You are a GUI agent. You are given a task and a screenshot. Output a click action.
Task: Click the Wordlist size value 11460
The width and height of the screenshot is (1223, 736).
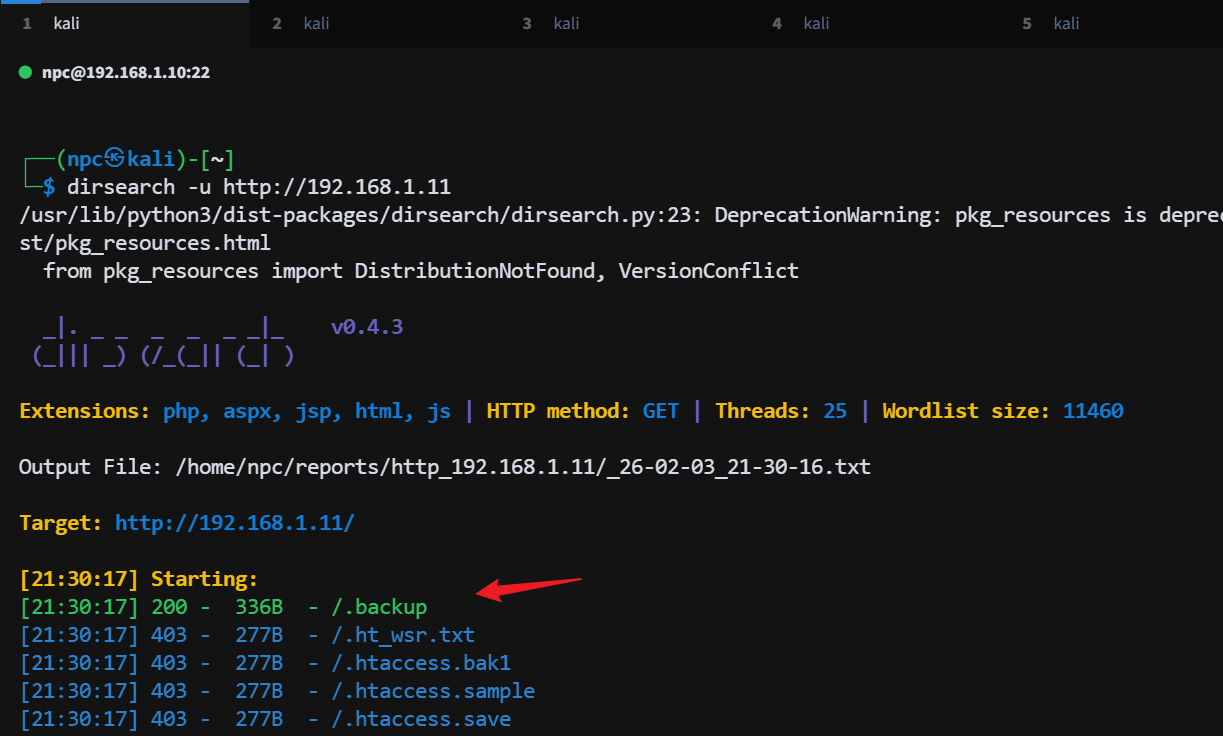click(1093, 411)
